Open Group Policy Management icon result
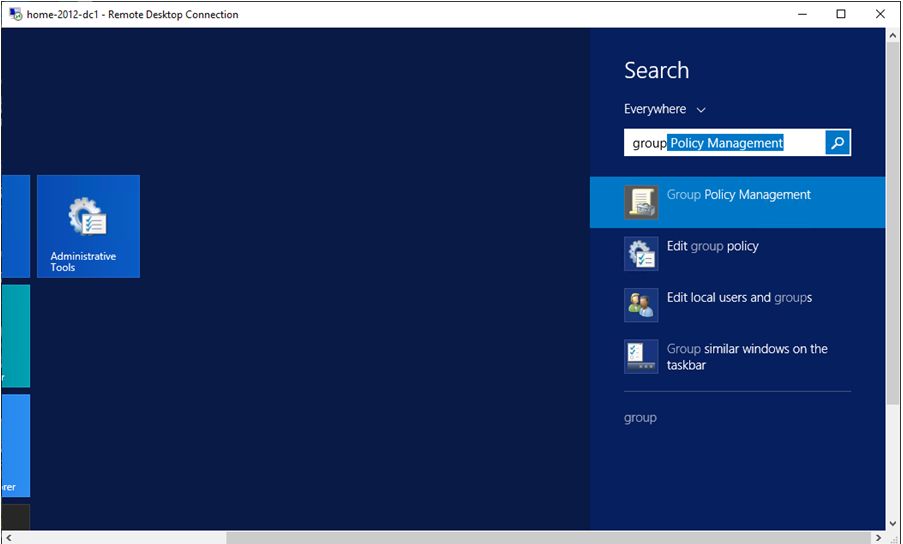Viewport: 903px width, 544px height. point(641,202)
